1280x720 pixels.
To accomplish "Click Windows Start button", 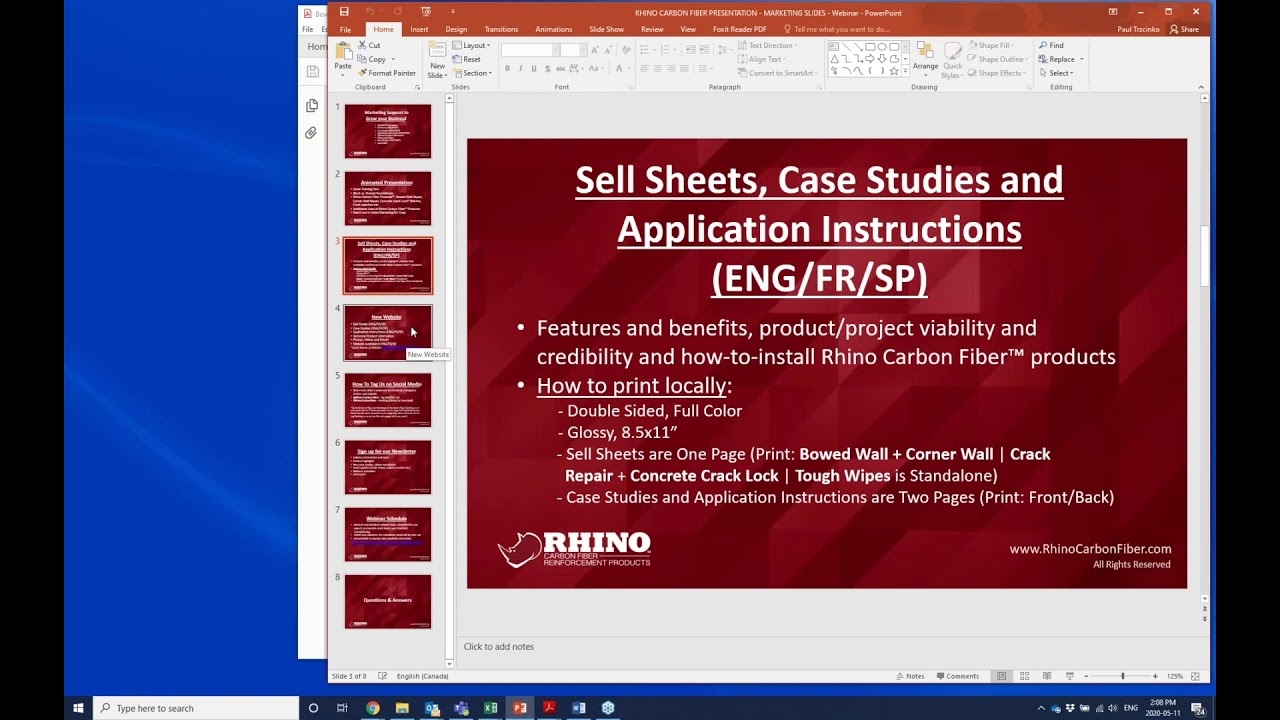I will tap(78, 708).
